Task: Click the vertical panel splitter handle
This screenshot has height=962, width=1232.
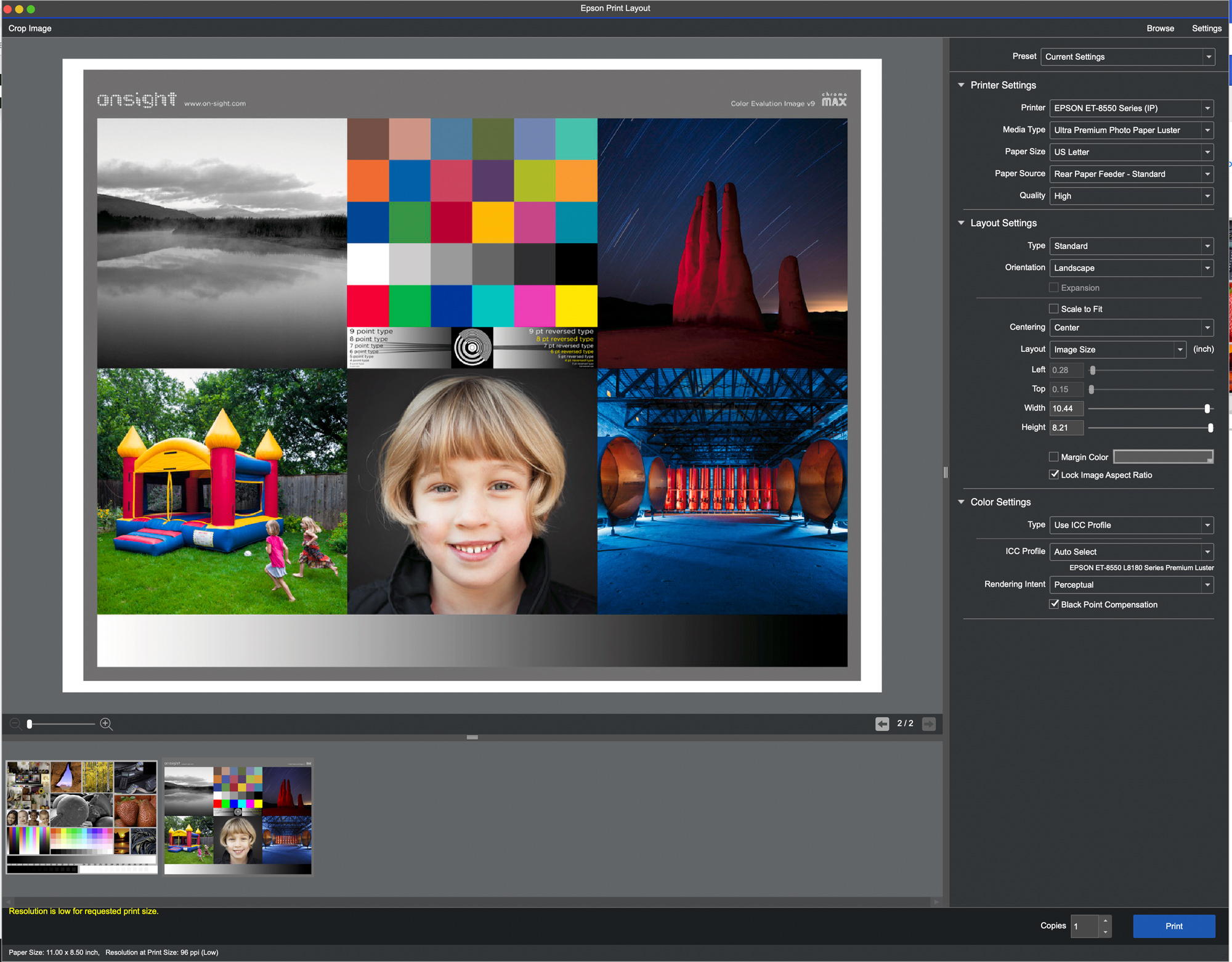Action: tap(946, 473)
